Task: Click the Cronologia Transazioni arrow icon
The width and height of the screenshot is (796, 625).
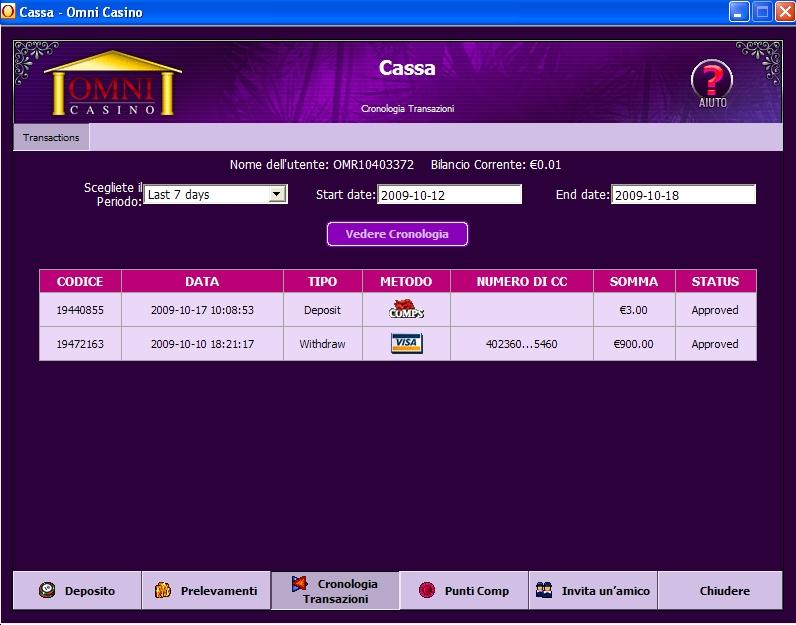Action: tap(300, 584)
